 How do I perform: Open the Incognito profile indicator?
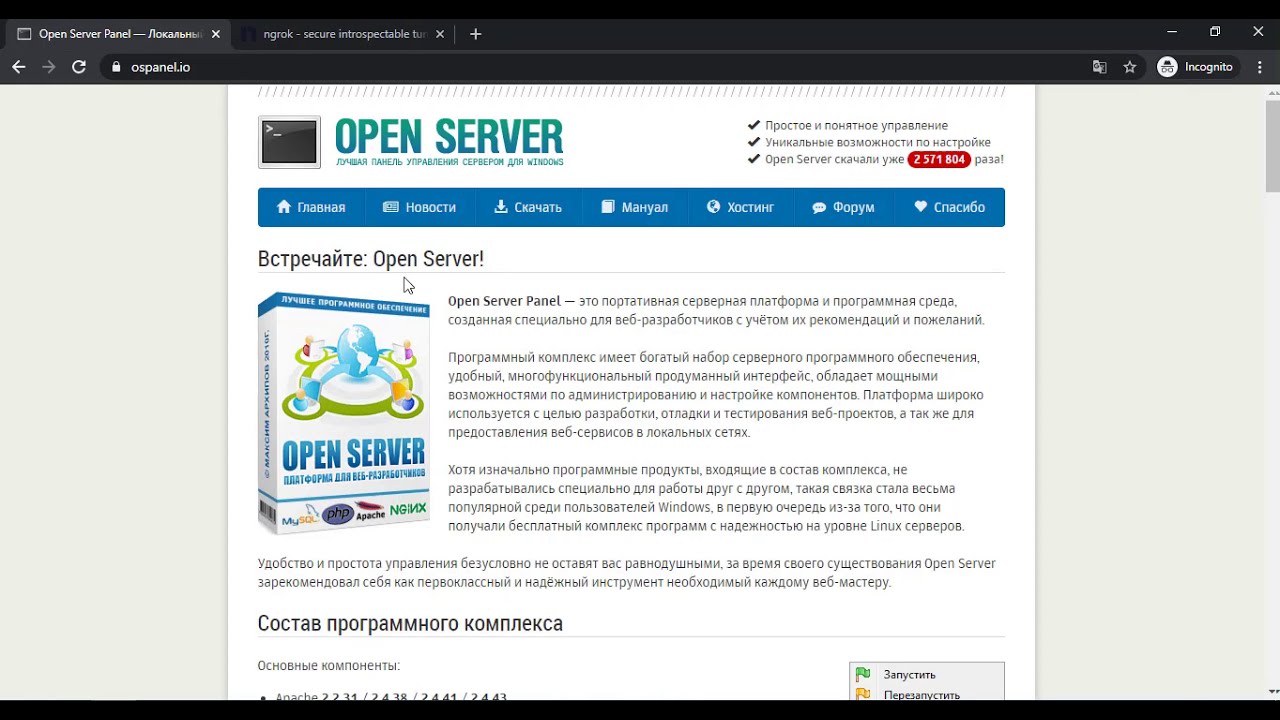[x=1196, y=67]
